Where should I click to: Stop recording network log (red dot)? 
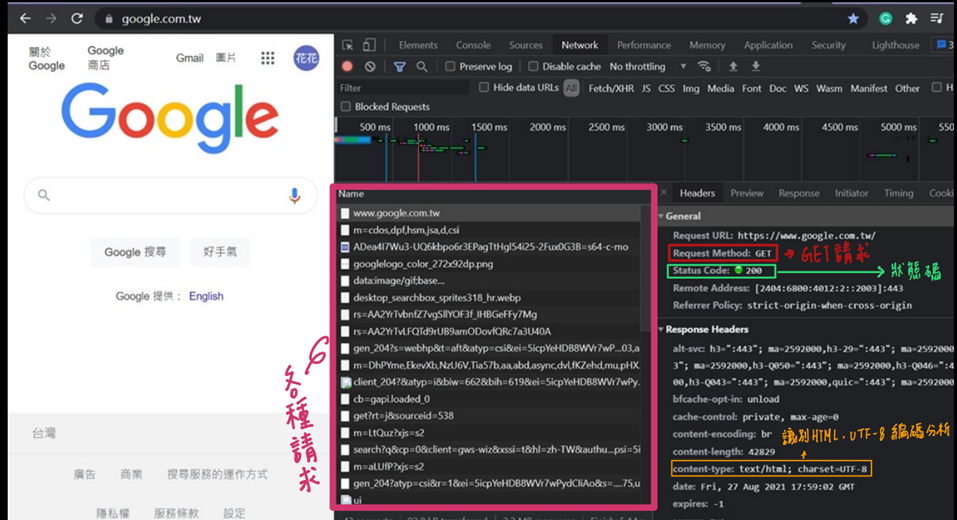pos(347,67)
